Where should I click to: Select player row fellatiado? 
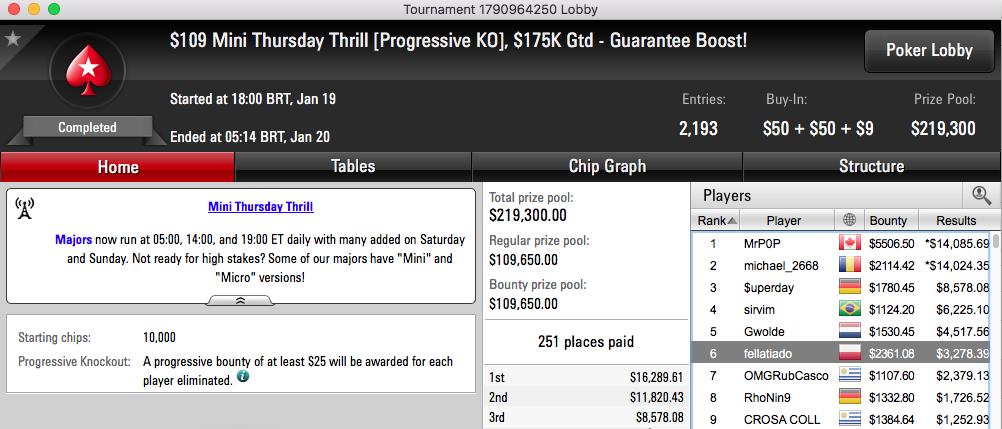pos(846,354)
